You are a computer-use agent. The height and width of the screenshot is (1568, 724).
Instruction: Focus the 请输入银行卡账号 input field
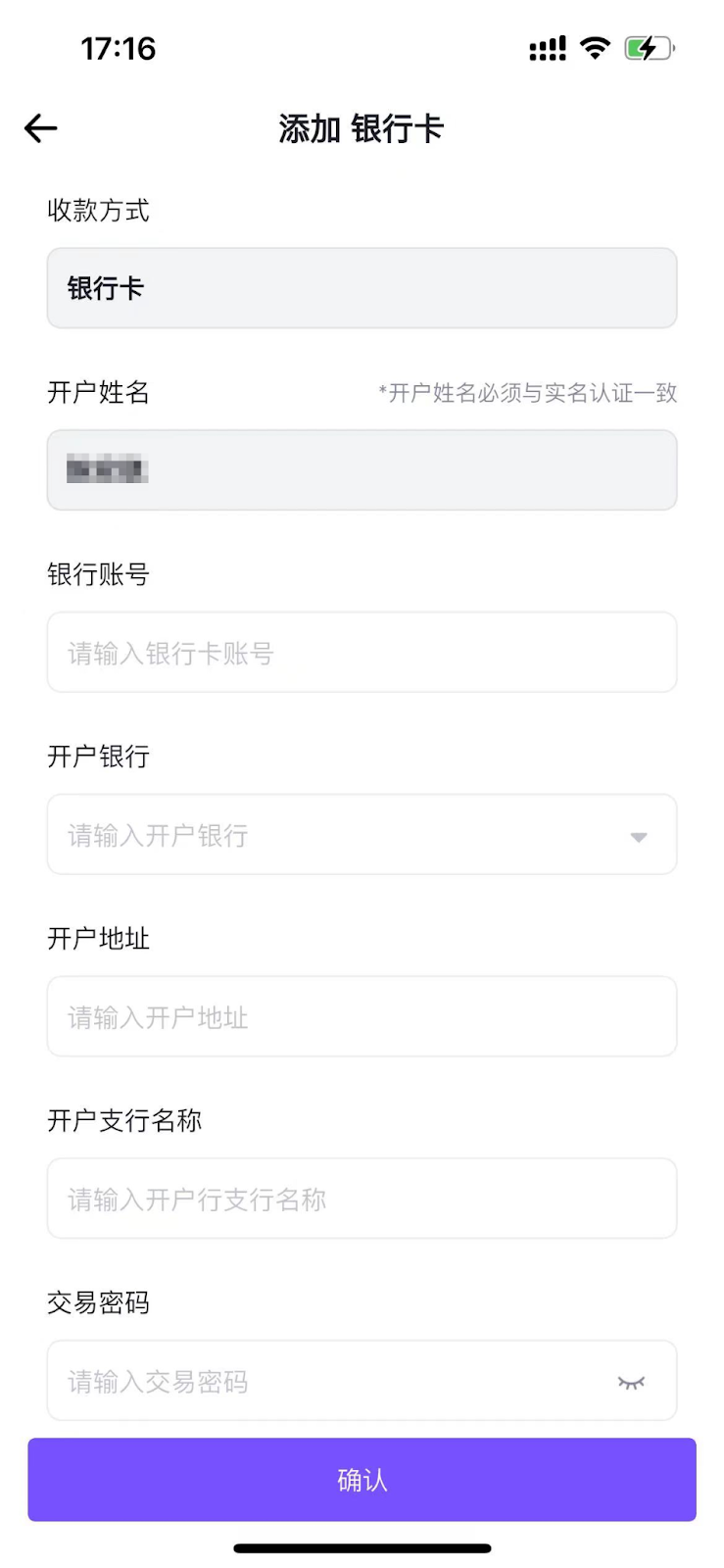(362, 653)
